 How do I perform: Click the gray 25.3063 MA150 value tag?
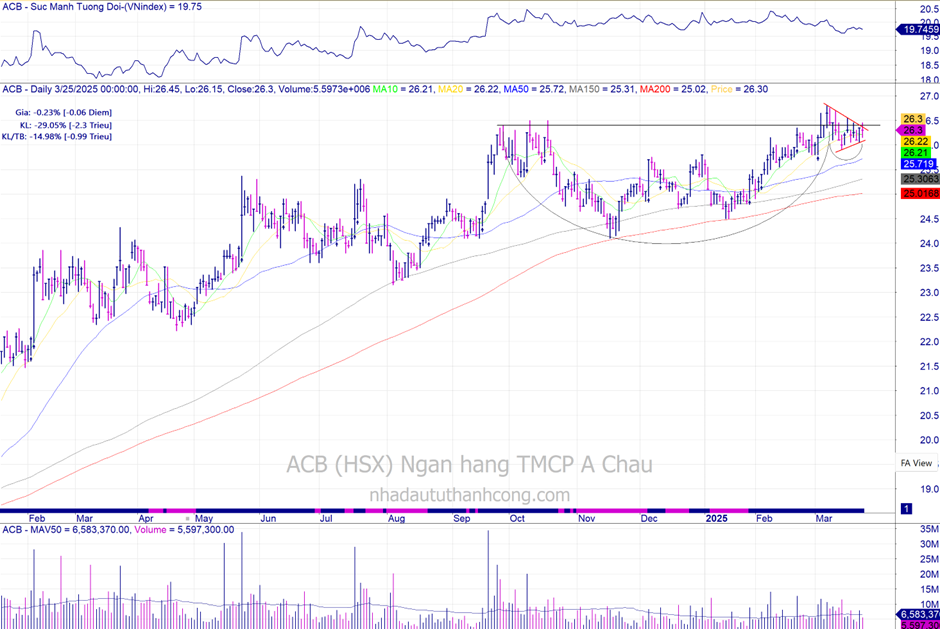[x=919, y=178]
